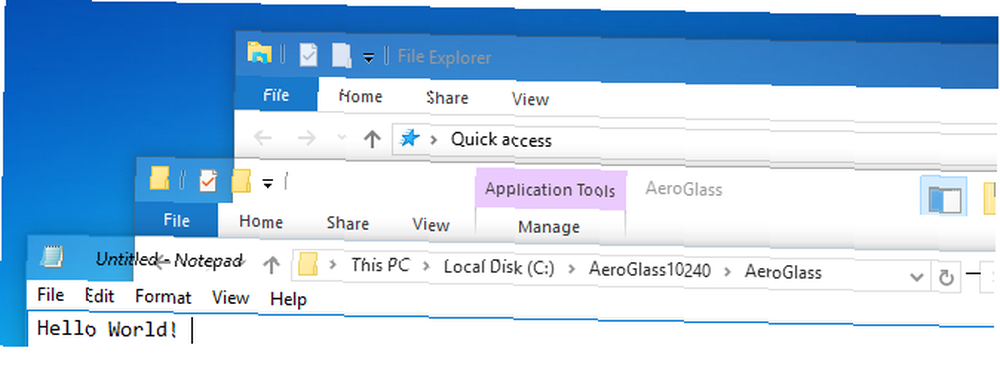Switch to the Share tab in Quick access window
The width and height of the screenshot is (1000, 366).
tap(447, 98)
